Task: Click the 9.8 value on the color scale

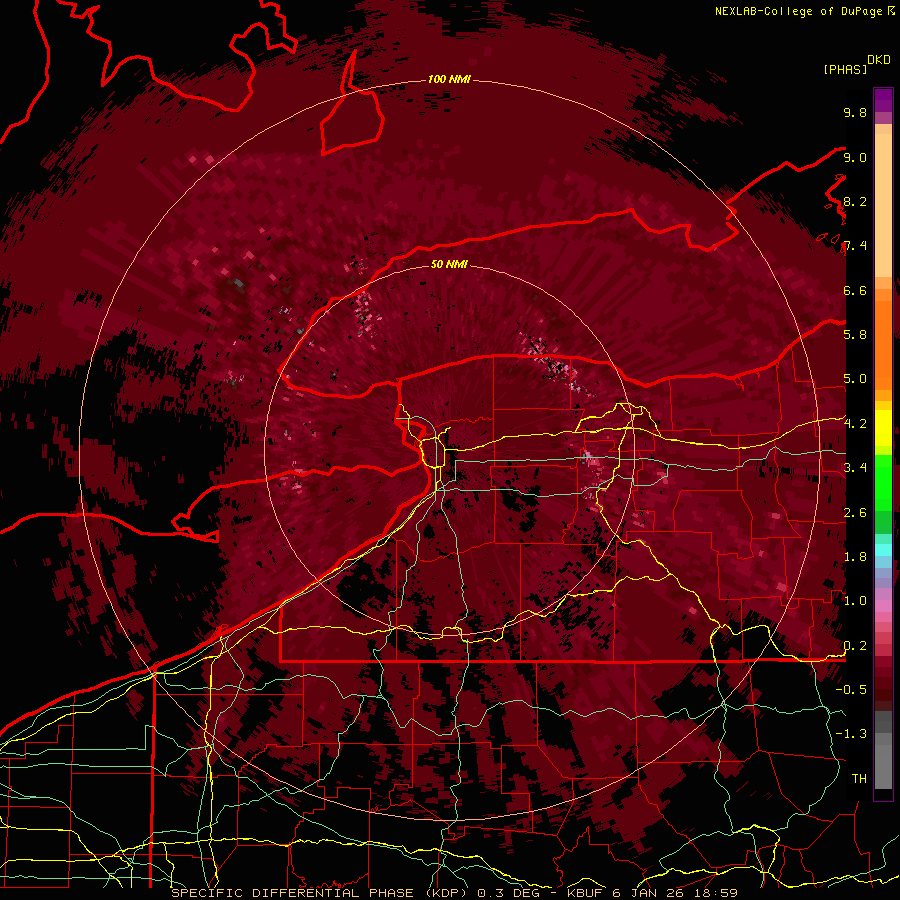Action: (x=855, y=112)
